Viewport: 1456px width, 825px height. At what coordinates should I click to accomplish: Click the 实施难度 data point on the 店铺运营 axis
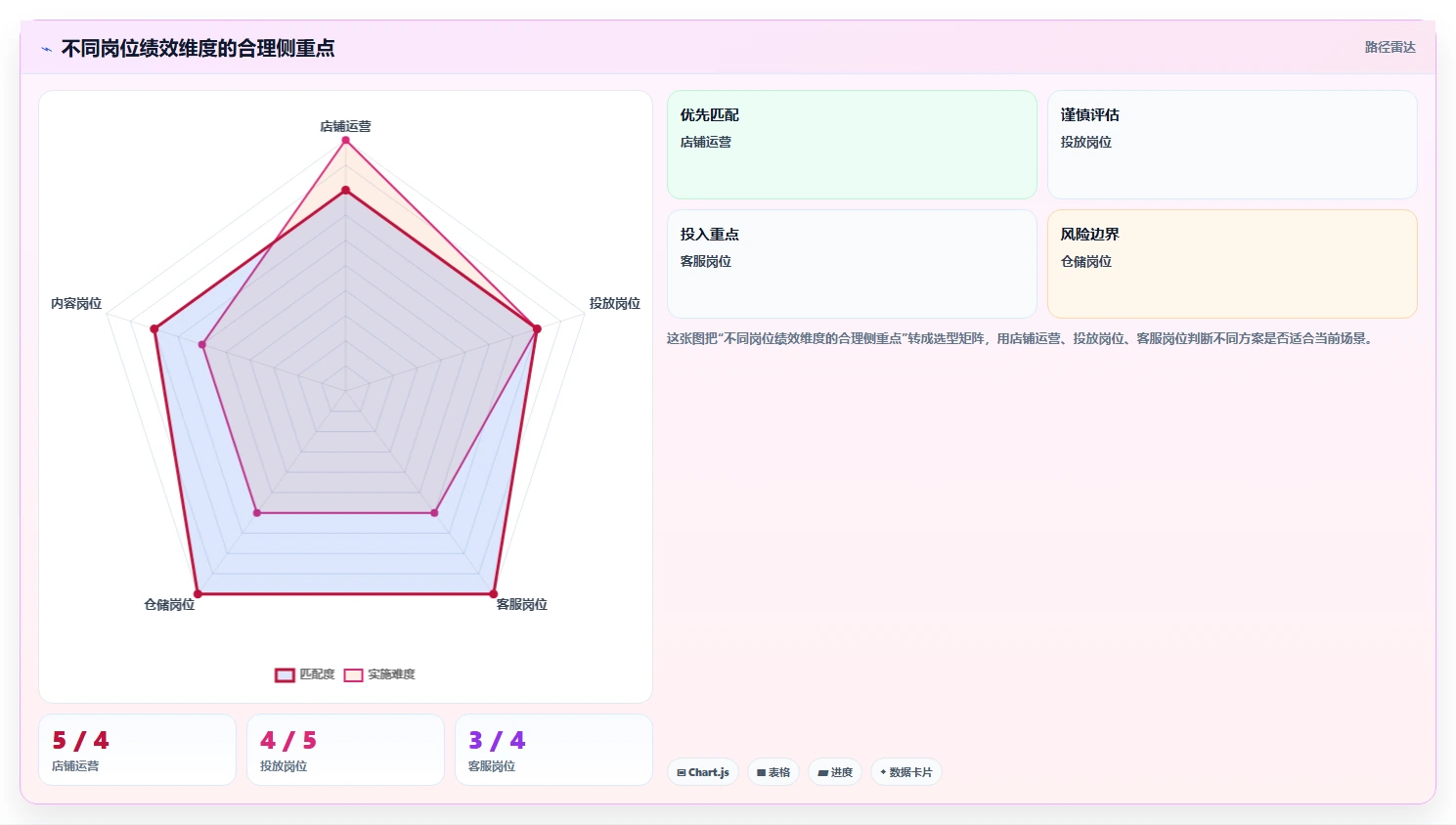pyautogui.click(x=345, y=140)
